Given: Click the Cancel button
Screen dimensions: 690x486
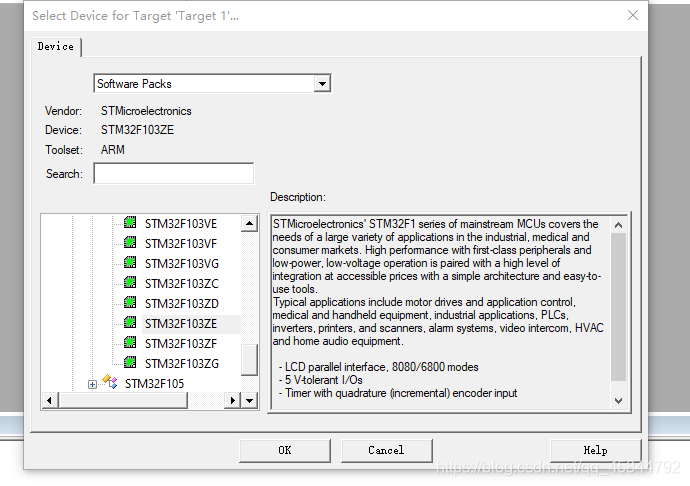Looking at the screenshot, I should click(386, 450).
